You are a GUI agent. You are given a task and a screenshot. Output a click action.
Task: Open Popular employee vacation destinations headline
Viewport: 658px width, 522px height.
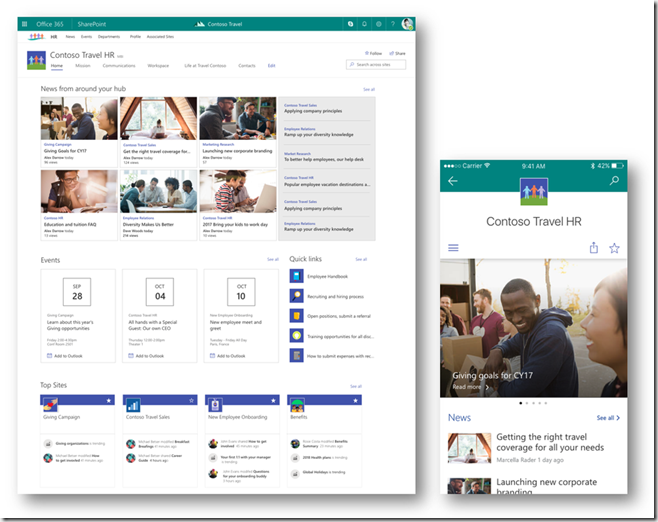click(x=327, y=185)
